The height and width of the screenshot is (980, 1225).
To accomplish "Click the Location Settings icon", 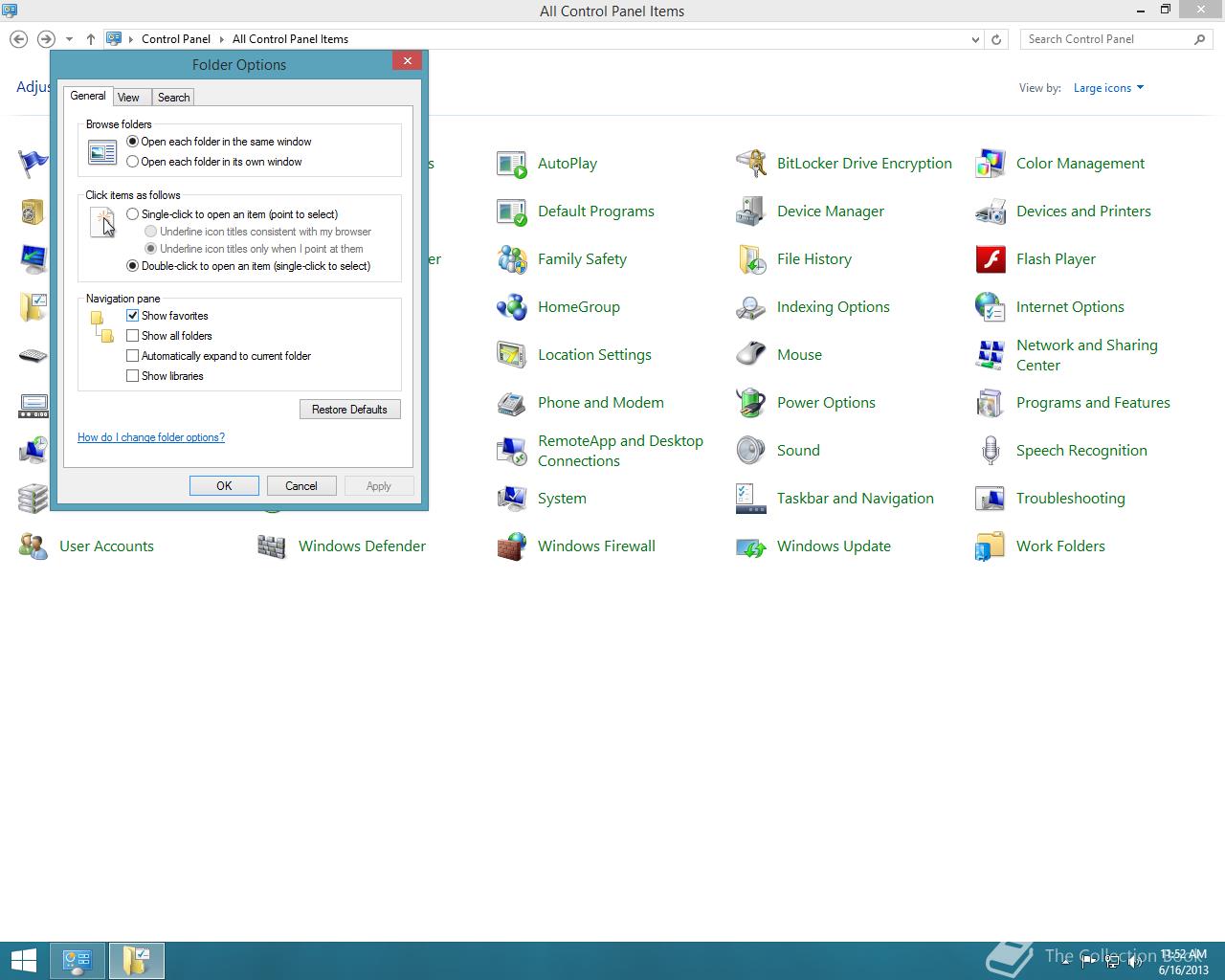I will click(x=512, y=355).
